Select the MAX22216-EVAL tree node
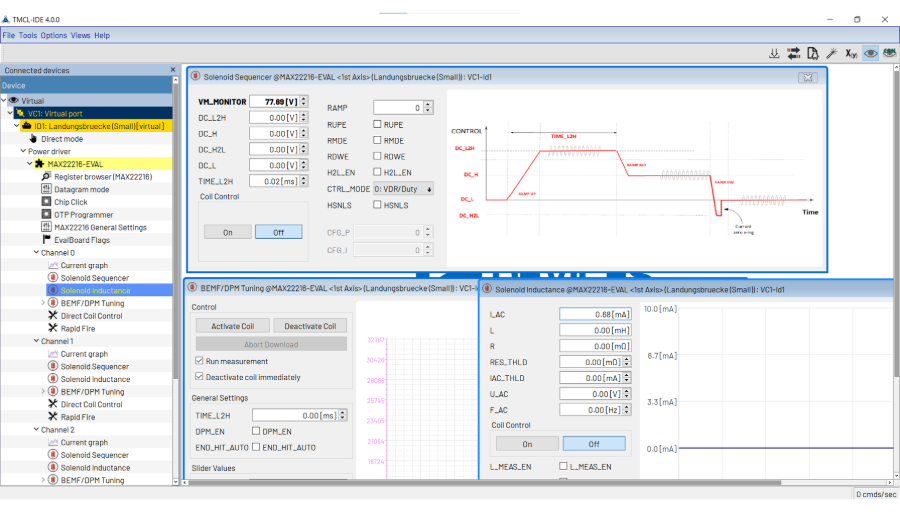Screen dimensions: 900x512 (75, 164)
